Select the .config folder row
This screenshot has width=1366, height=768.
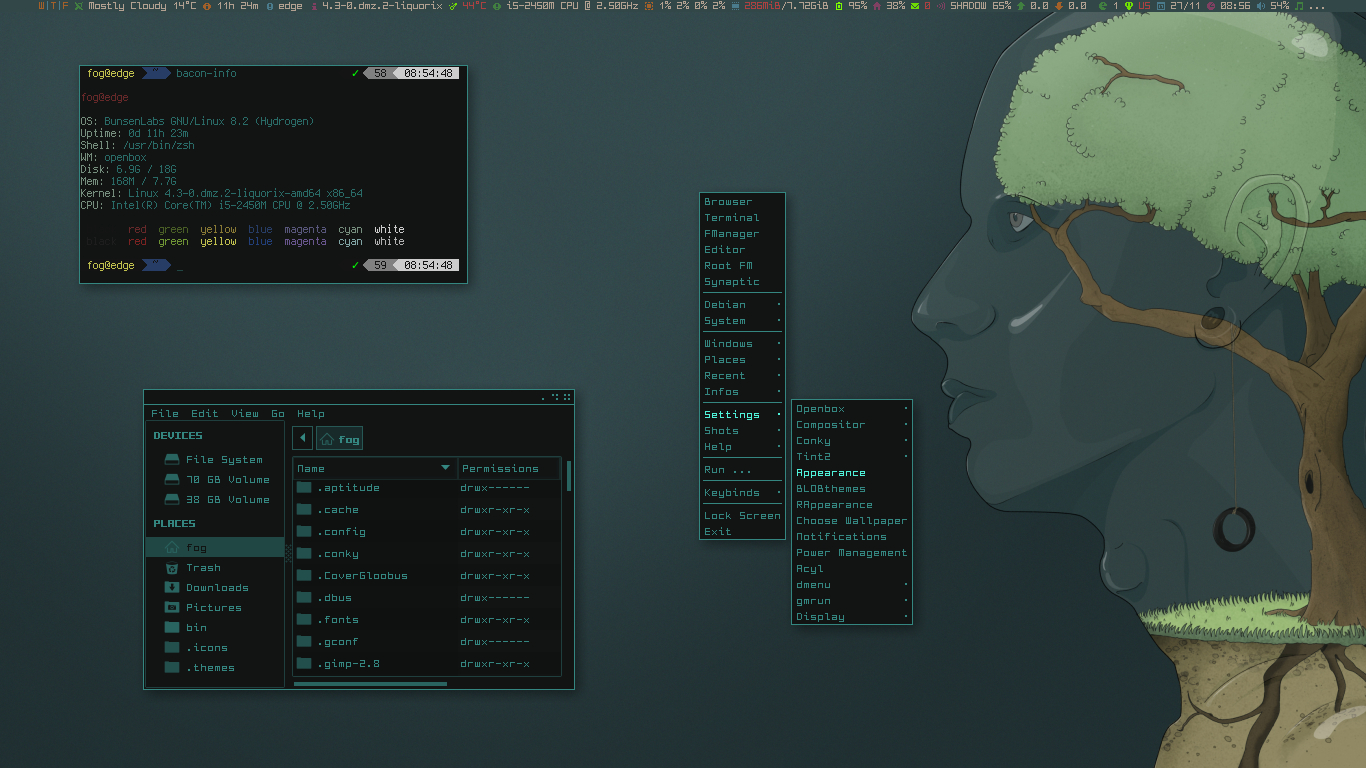[x=427, y=532]
